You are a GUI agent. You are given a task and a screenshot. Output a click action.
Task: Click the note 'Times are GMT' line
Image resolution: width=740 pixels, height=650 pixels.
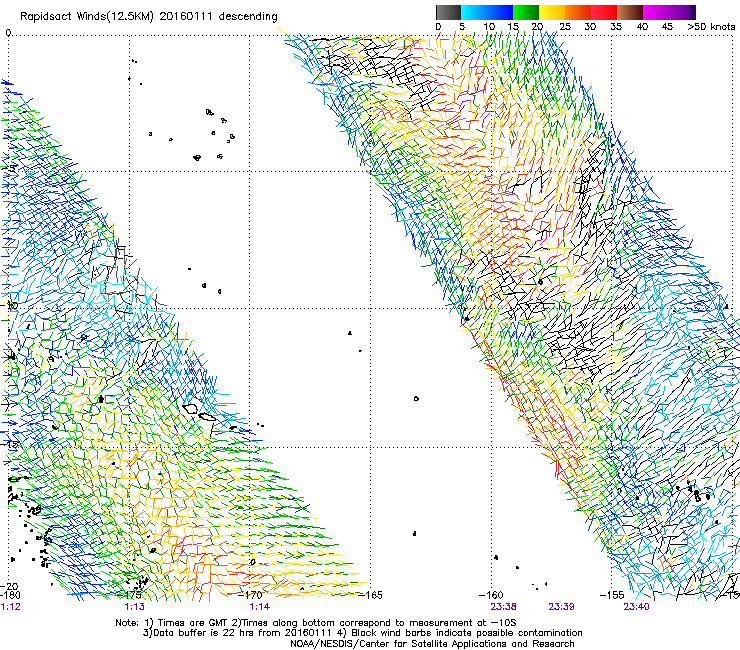tap(316, 623)
